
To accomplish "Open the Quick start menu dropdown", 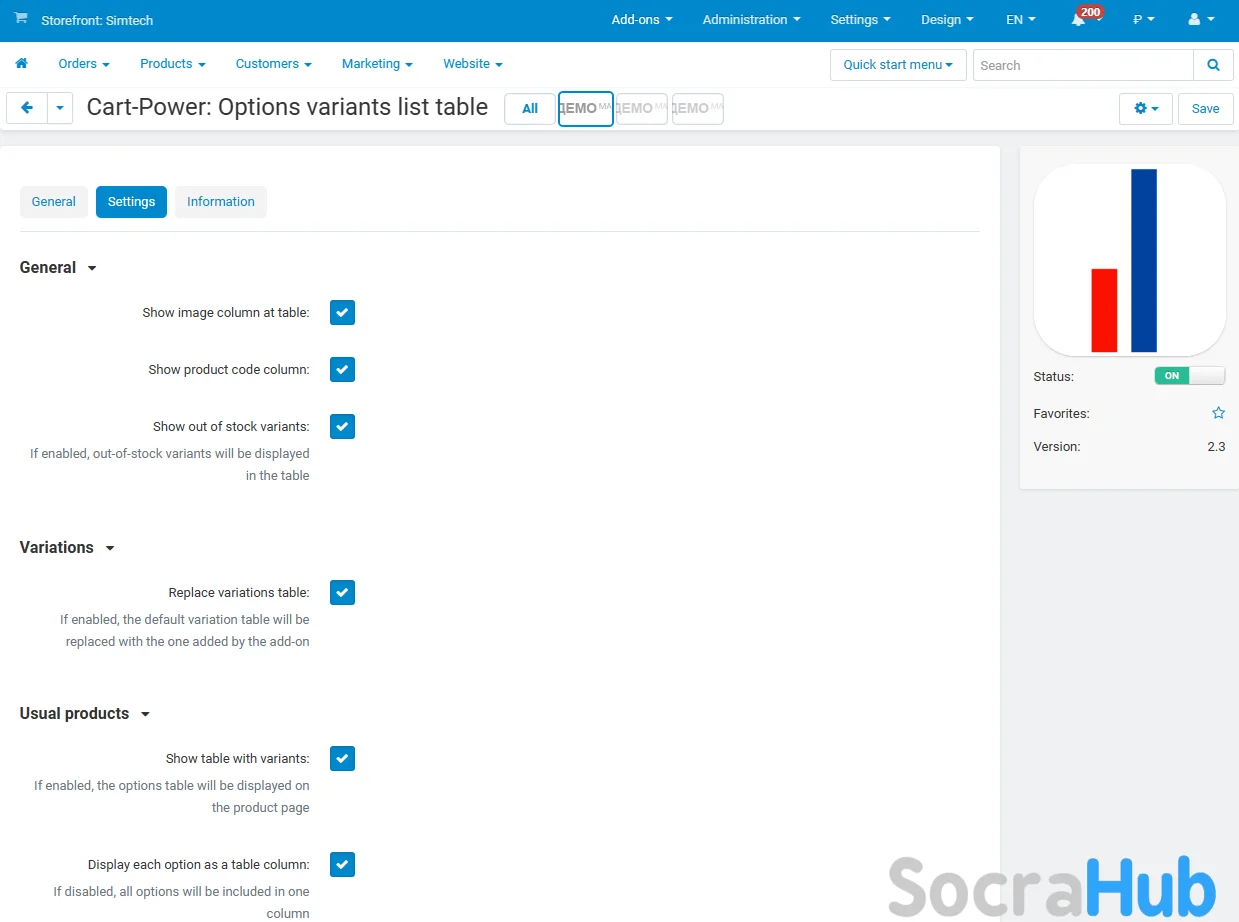I will [898, 65].
